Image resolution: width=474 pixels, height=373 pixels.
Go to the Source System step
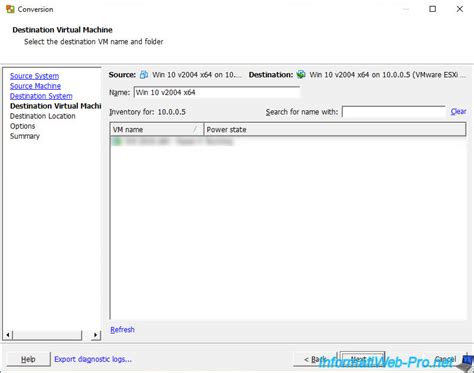tap(34, 76)
